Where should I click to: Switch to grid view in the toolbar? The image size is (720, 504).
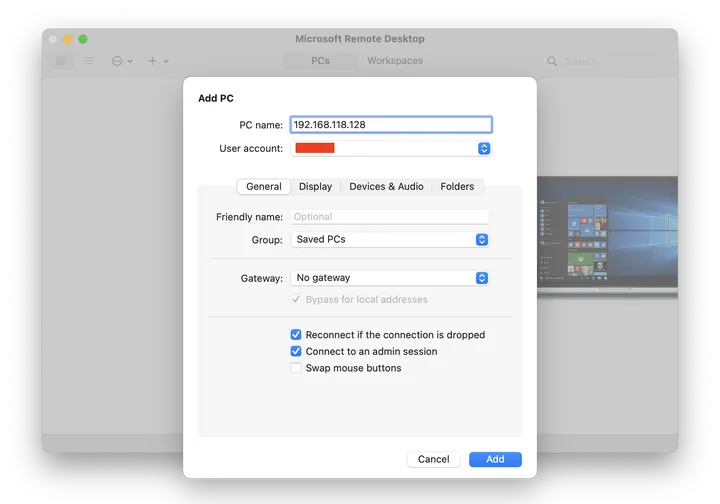(x=61, y=61)
